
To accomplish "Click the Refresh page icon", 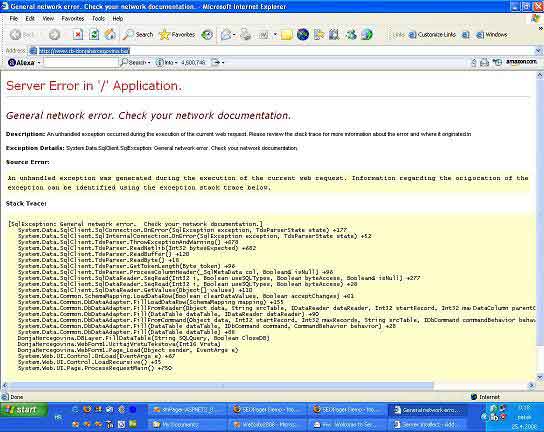I will click(94, 34).
